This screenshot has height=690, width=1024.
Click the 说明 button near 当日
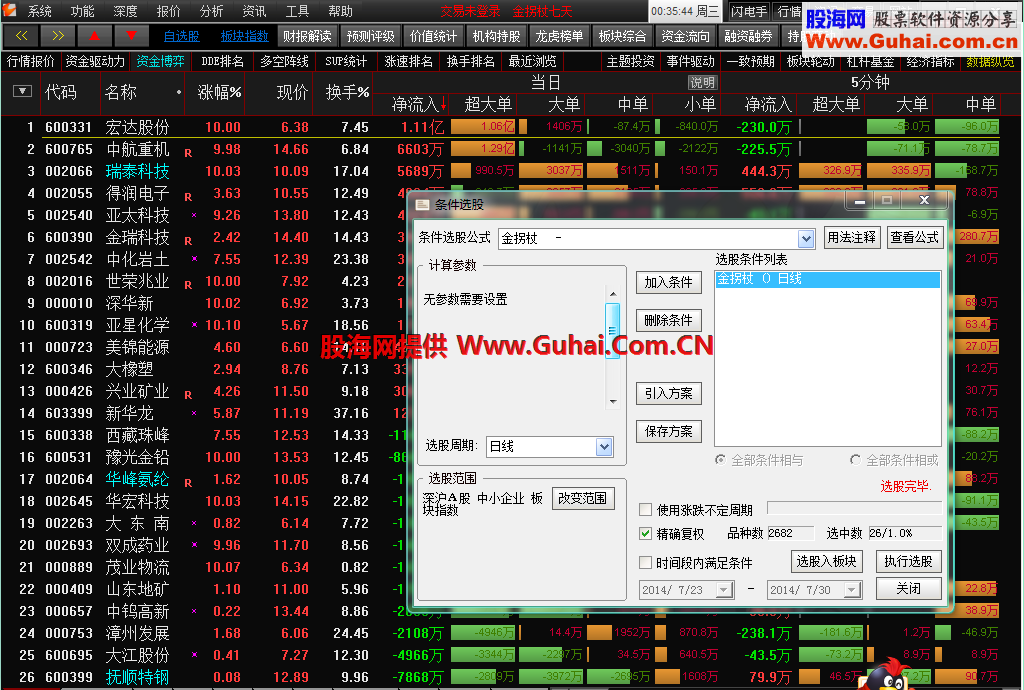tap(702, 83)
